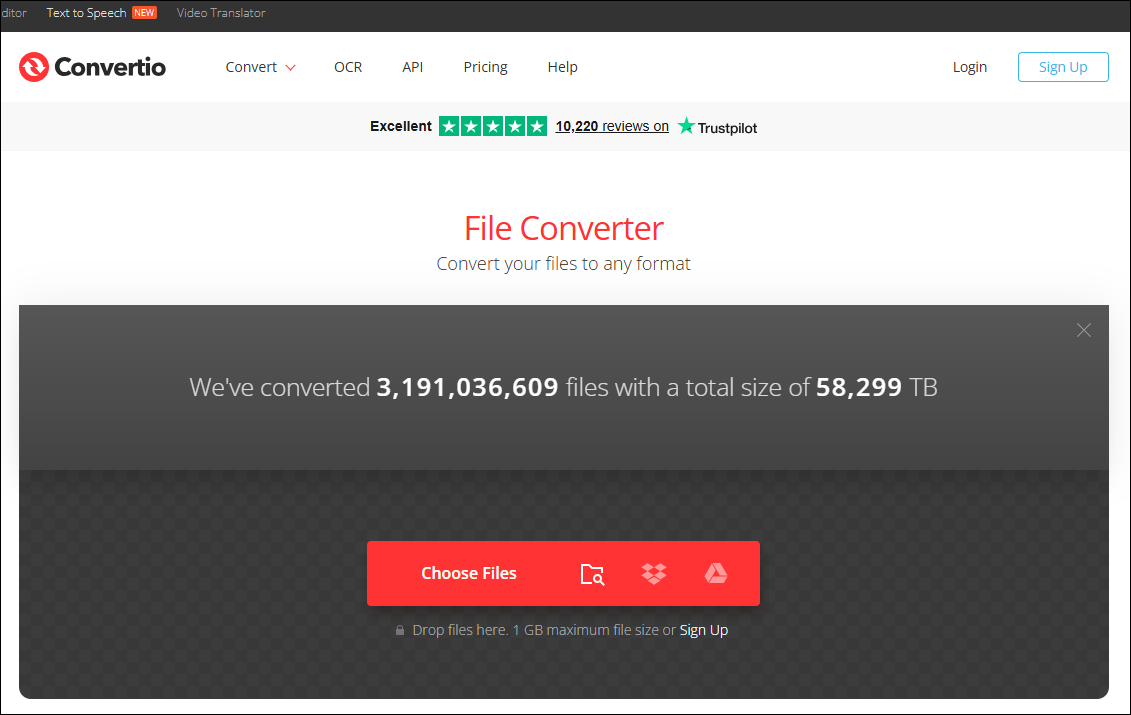Click Sign Up link below drop area
1131x715 pixels.
pyautogui.click(x=704, y=630)
